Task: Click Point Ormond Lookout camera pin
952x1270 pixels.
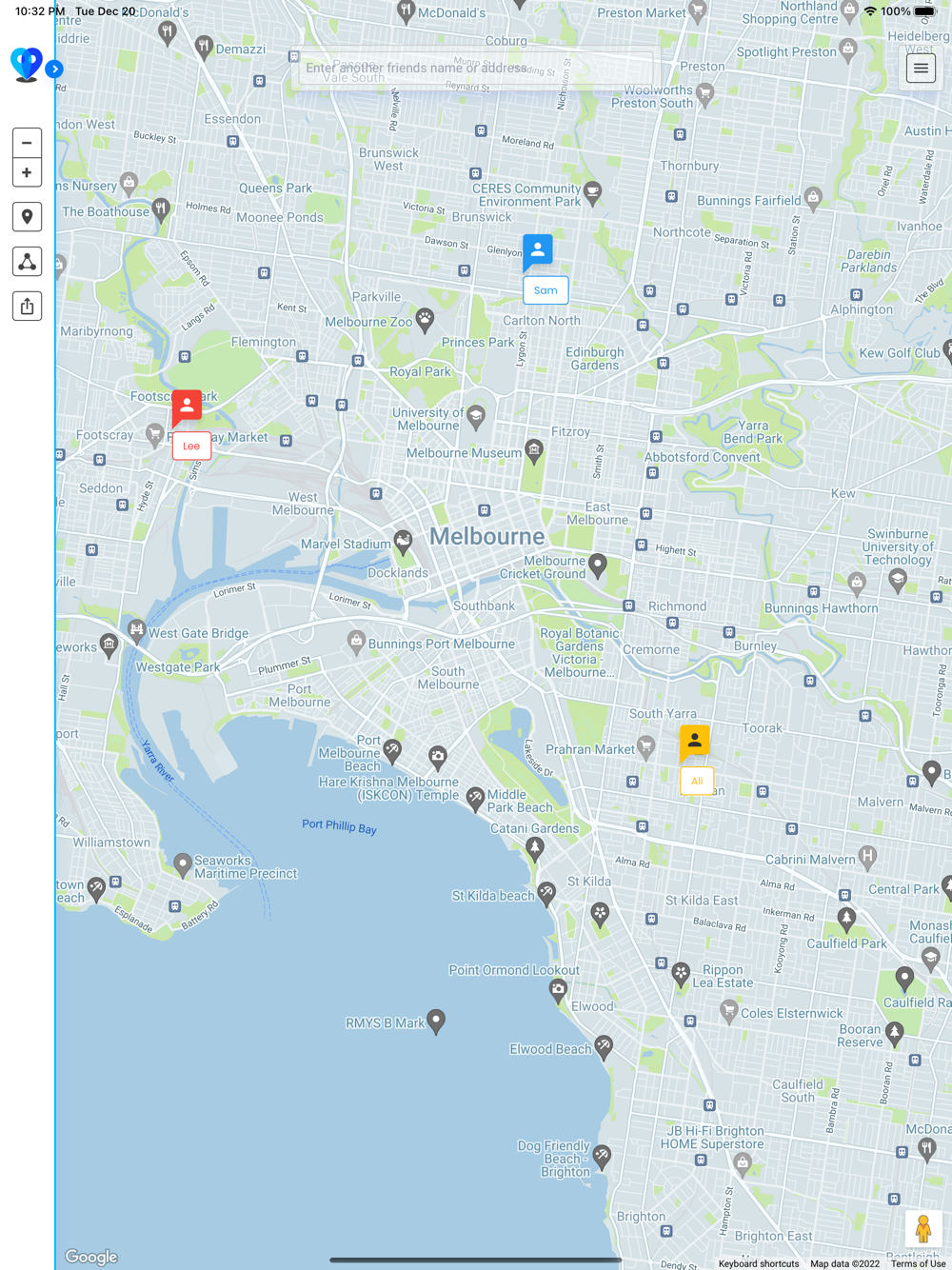Action: click(x=558, y=991)
